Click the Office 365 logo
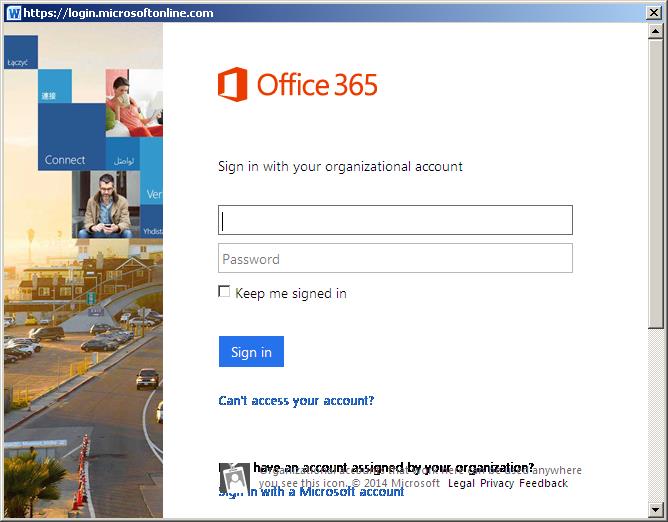The width and height of the screenshot is (668, 522). 297,84
